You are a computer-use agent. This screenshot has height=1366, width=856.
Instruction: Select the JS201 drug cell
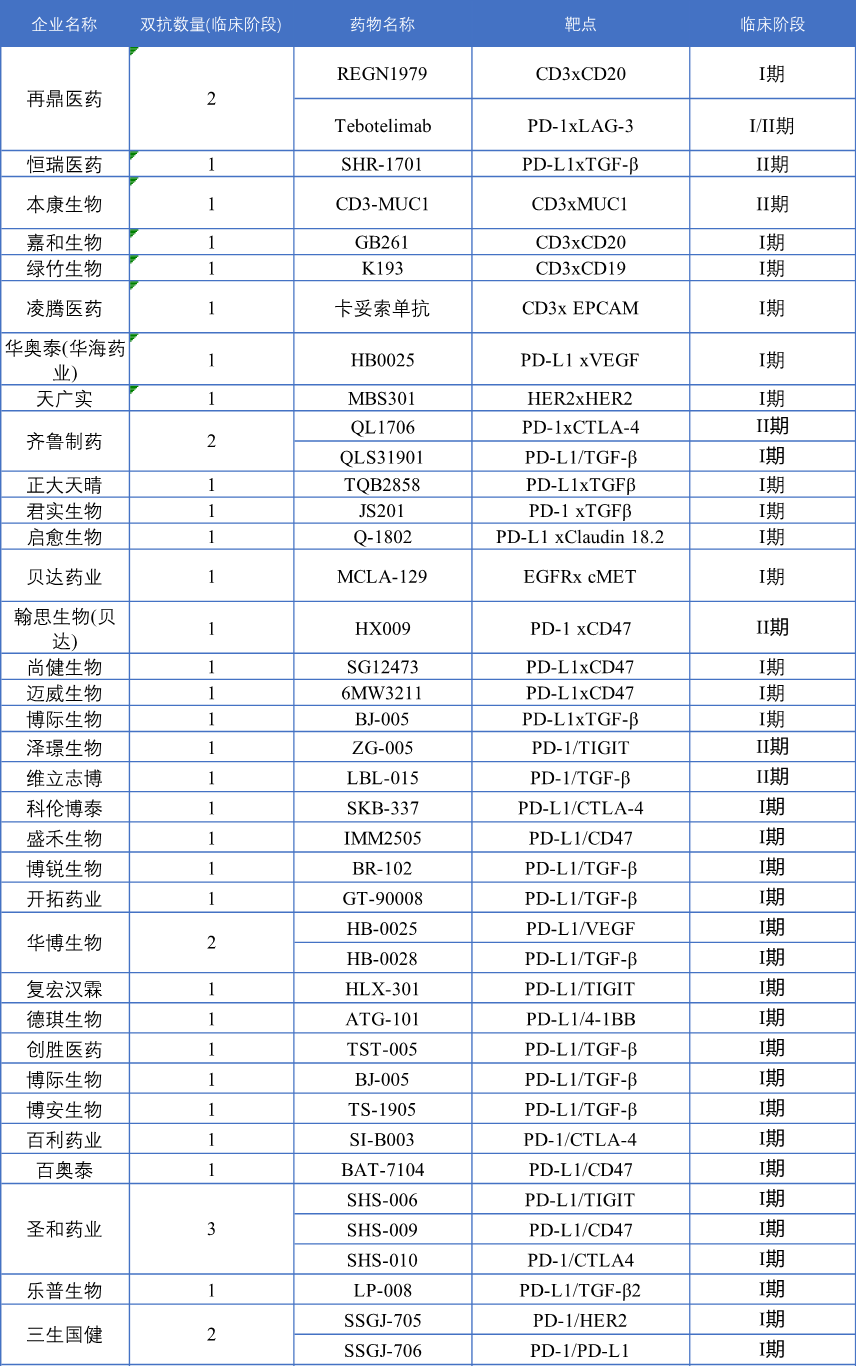pos(383,510)
